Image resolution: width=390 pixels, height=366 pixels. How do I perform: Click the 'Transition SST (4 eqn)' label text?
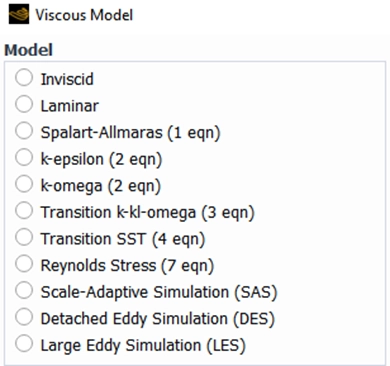click(x=123, y=239)
